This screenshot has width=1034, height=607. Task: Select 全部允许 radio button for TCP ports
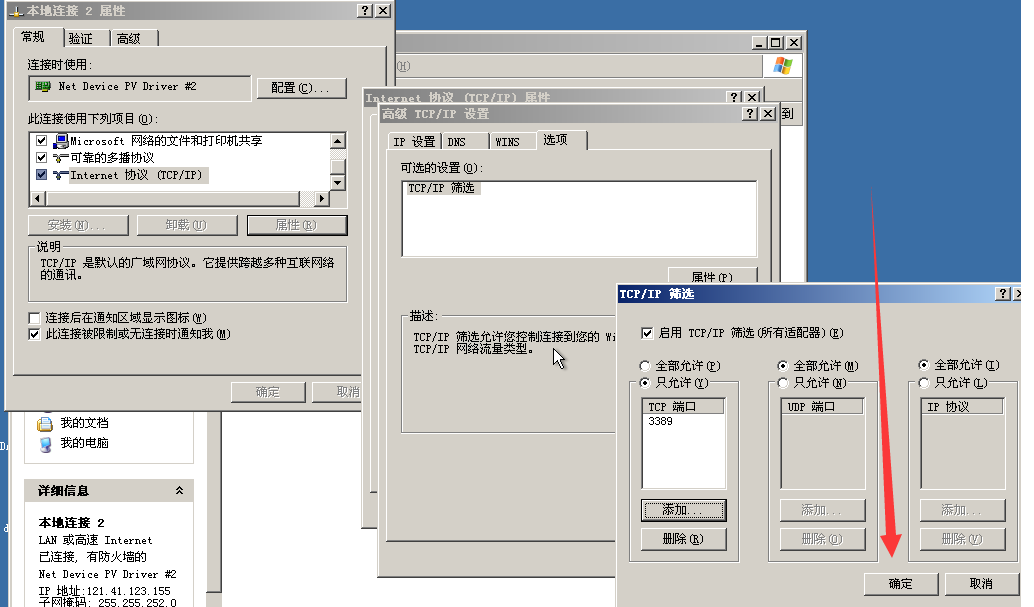tap(646, 366)
